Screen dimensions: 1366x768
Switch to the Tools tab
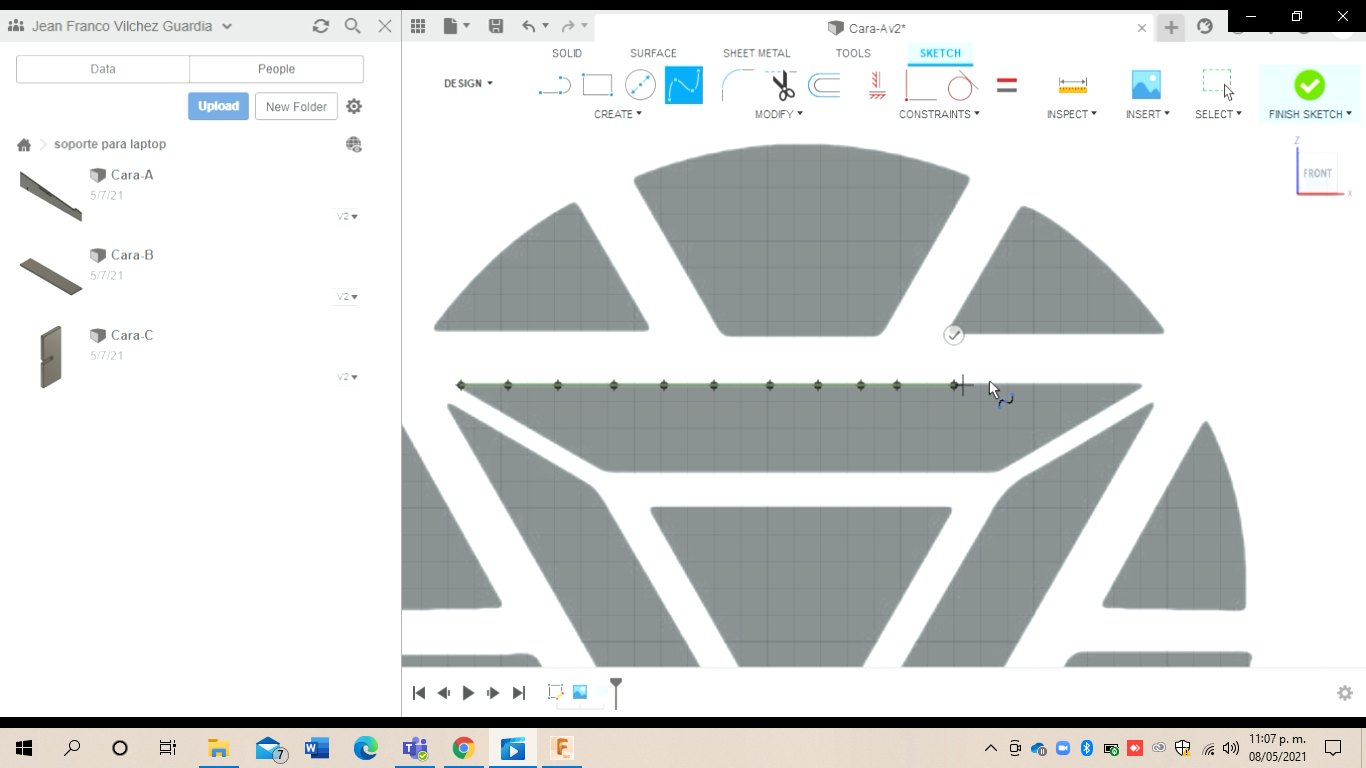point(853,53)
